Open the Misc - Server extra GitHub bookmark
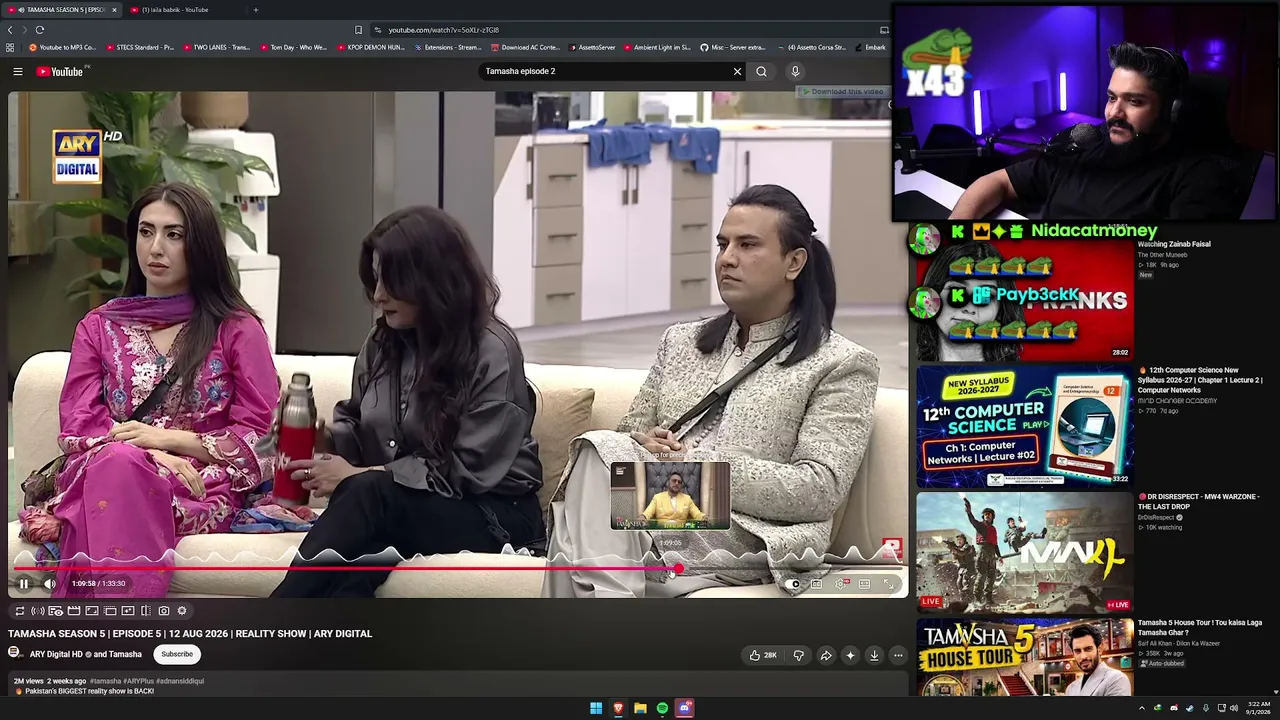Screen dimensions: 1280x720 pyautogui.click(x=733, y=47)
